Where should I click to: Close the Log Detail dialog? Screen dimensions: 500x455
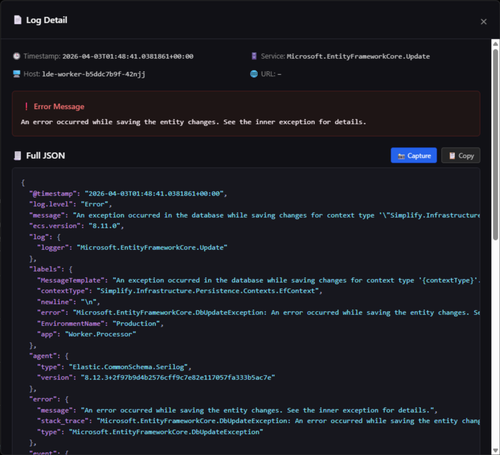tap(483, 22)
